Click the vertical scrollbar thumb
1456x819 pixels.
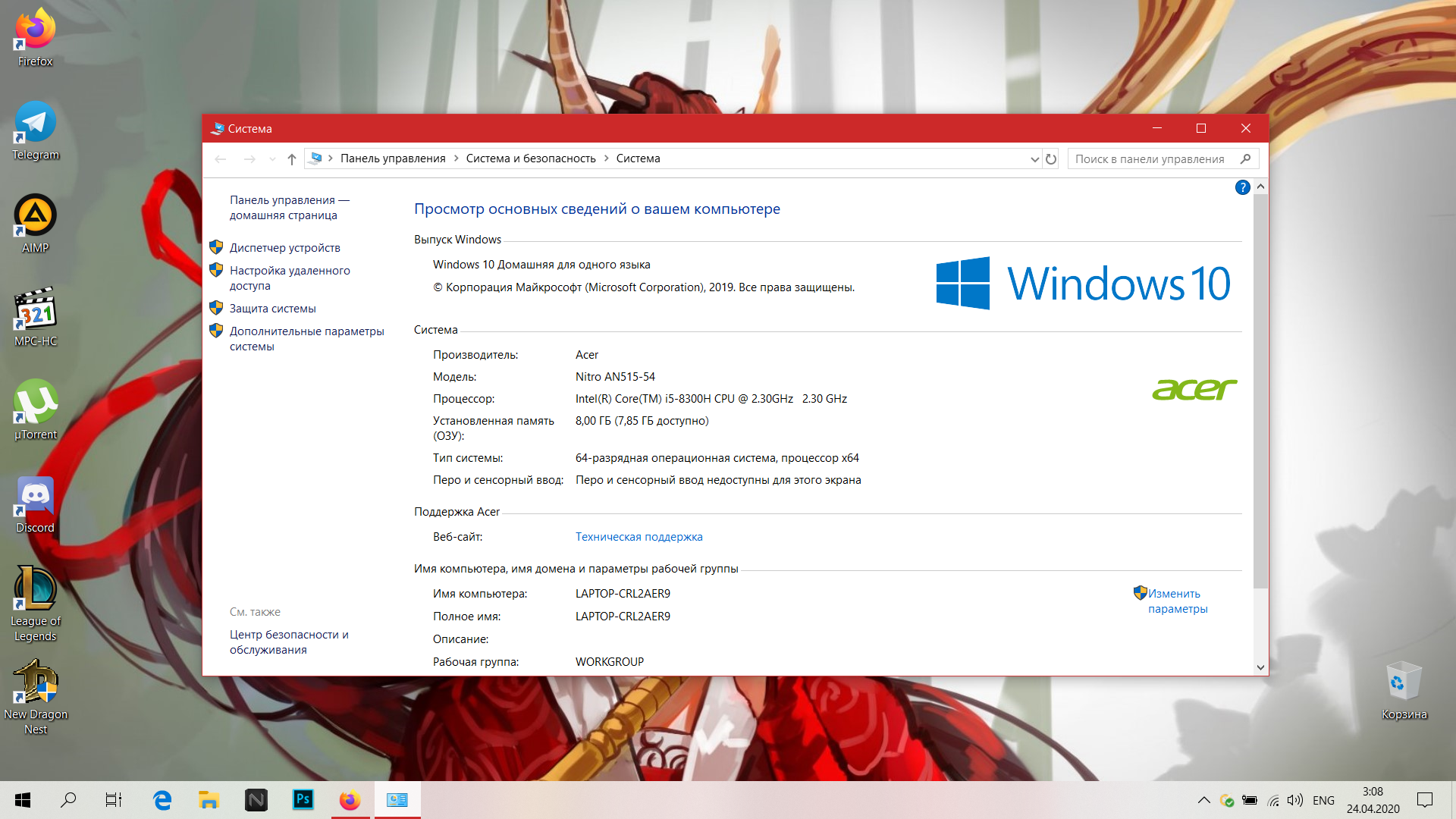click(x=1260, y=391)
